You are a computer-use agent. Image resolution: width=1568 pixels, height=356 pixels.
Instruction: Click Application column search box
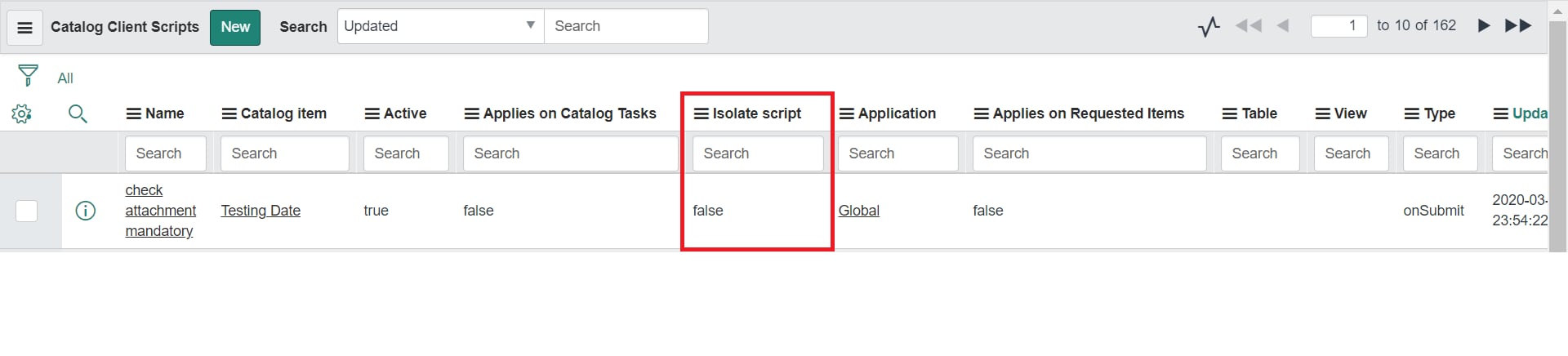898,154
